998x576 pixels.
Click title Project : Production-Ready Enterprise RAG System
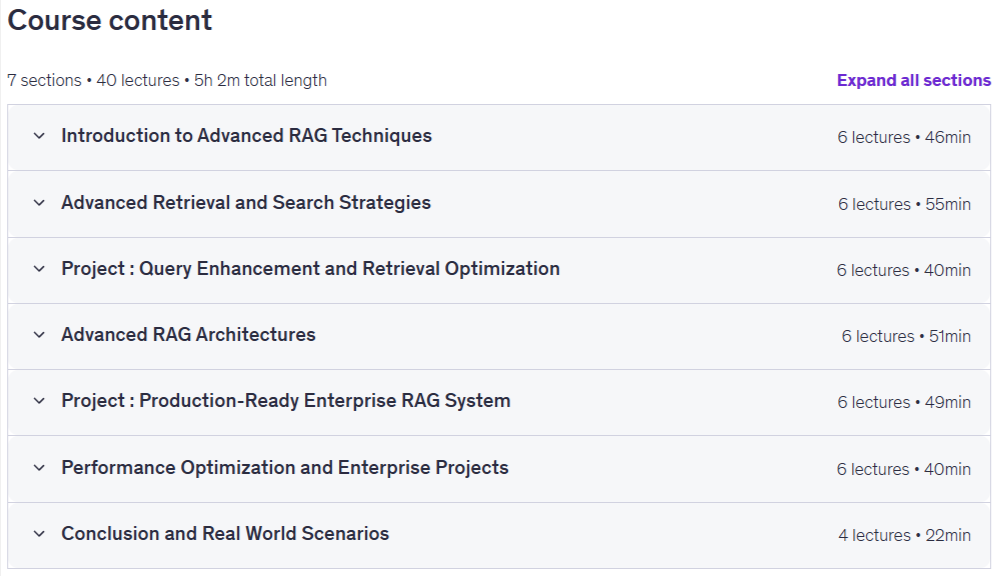(286, 401)
